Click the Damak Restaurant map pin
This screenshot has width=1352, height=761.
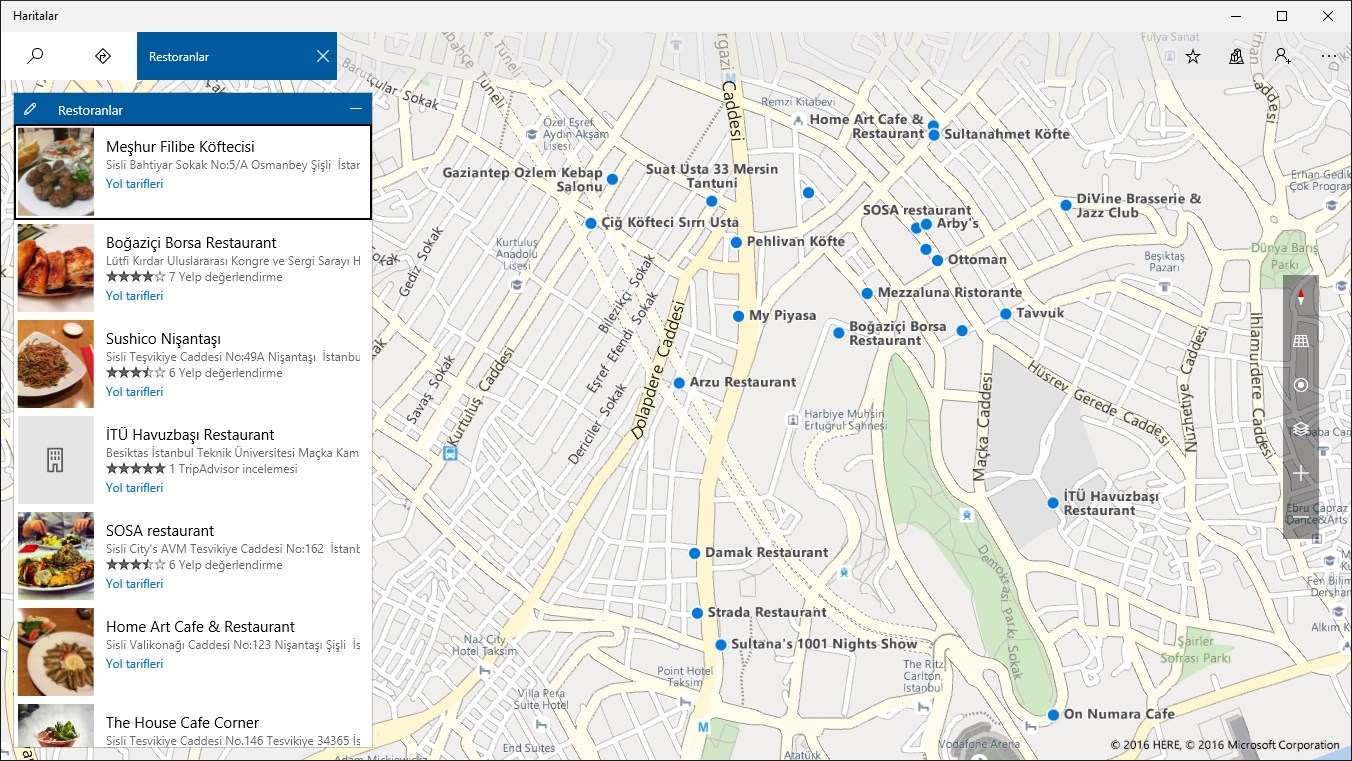(x=694, y=553)
